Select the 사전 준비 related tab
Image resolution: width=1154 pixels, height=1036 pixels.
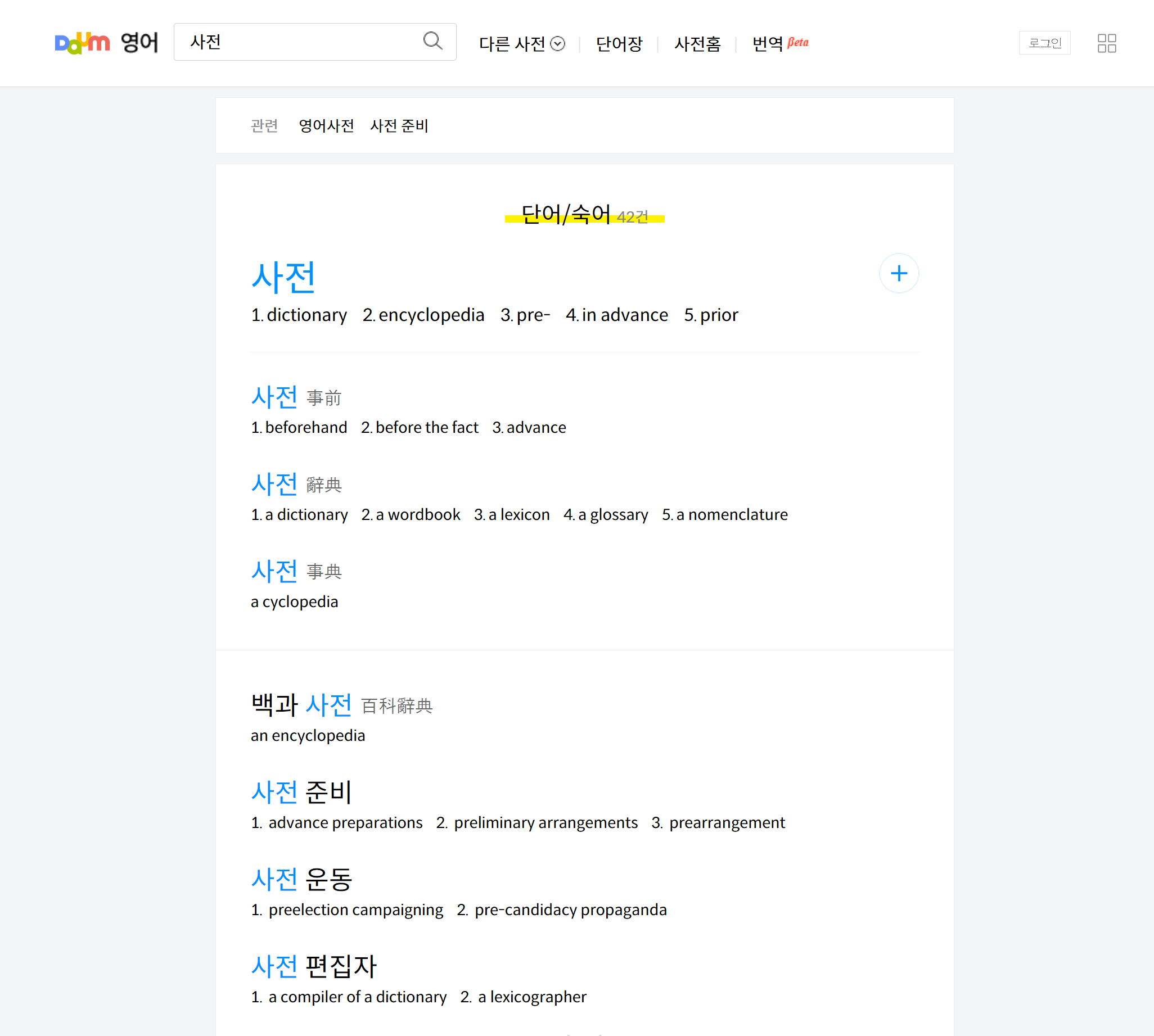coord(399,126)
